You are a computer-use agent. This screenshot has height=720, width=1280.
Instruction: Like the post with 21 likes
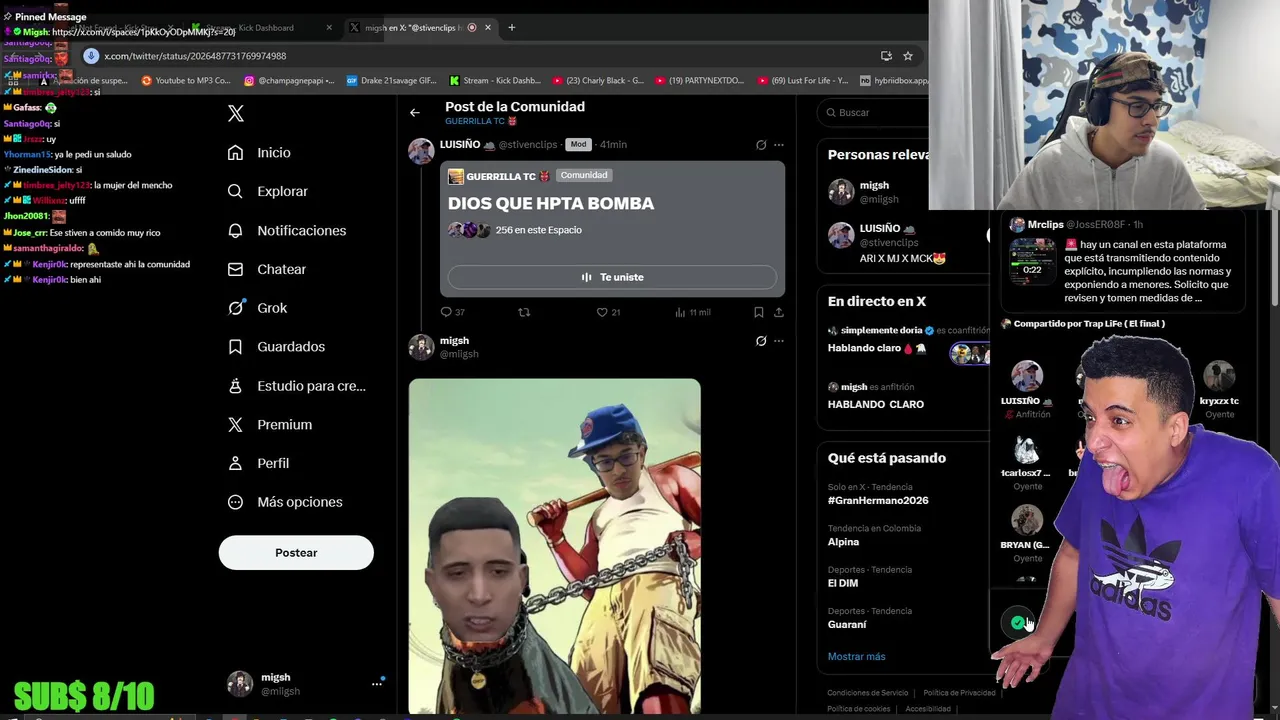coord(608,312)
